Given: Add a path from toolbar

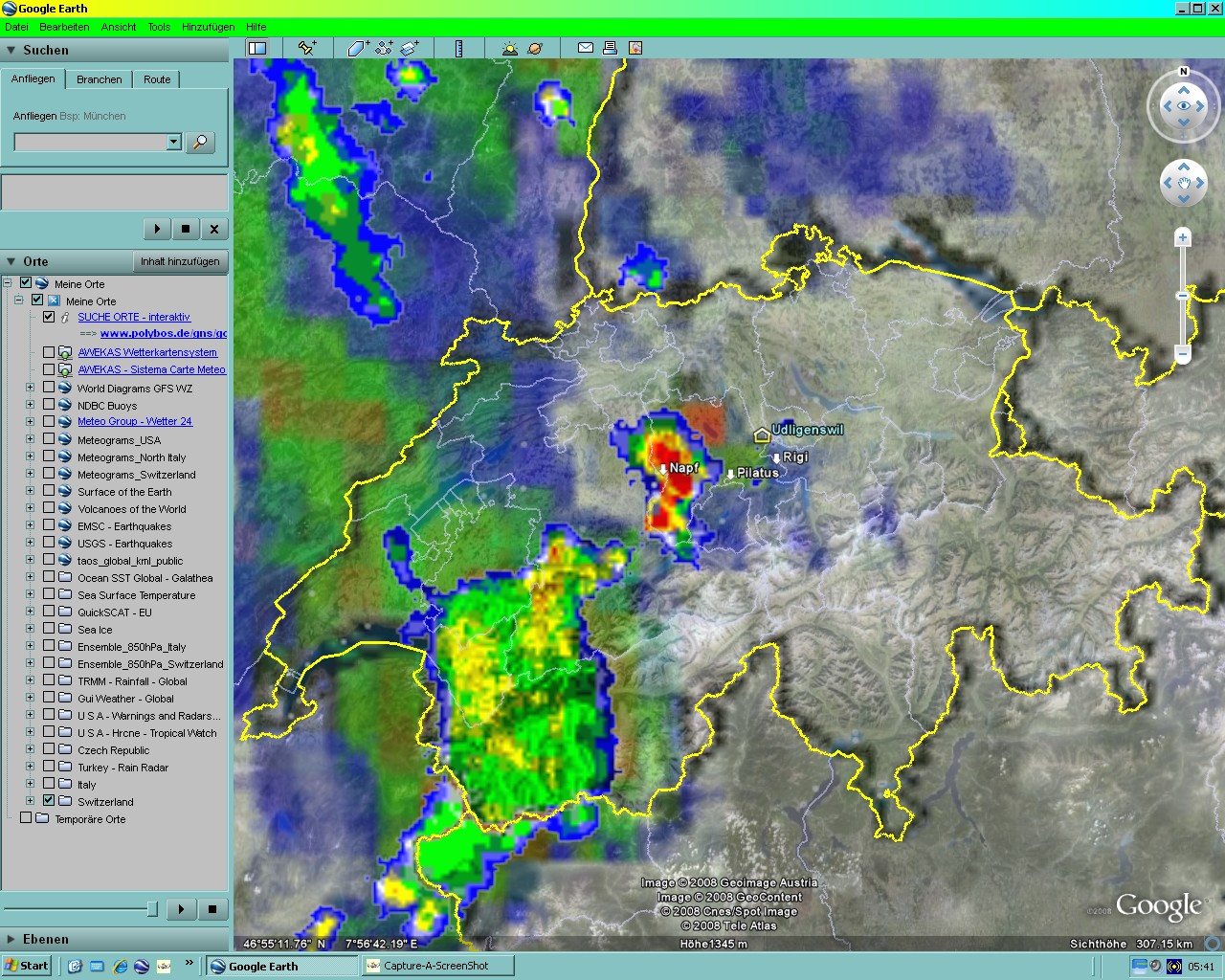Looking at the screenshot, I should 384,48.
